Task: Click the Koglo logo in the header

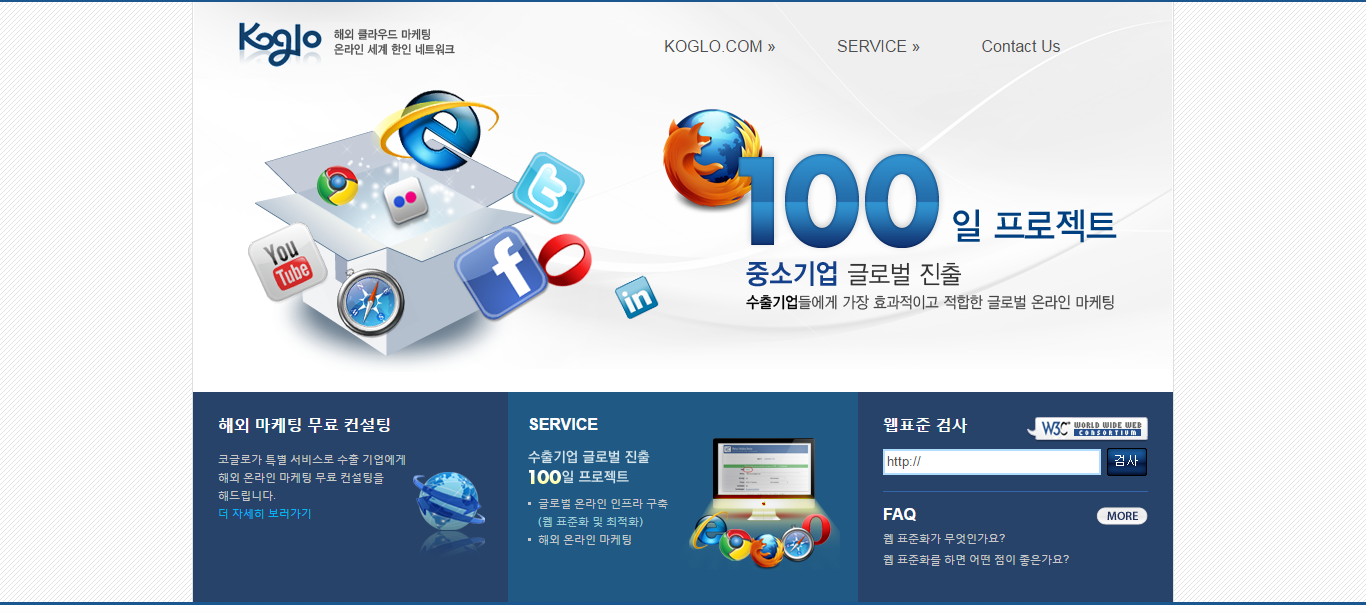Action: (279, 43)
